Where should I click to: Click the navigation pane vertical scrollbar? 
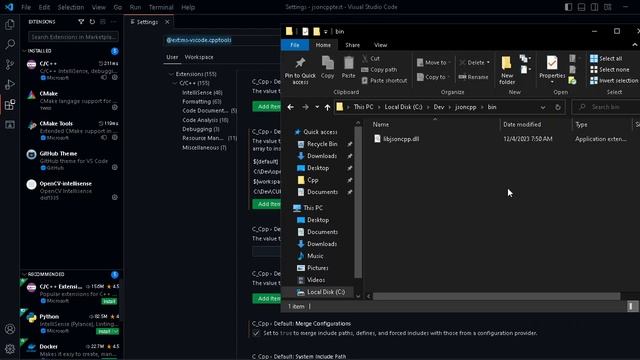(x=358, y=202)
